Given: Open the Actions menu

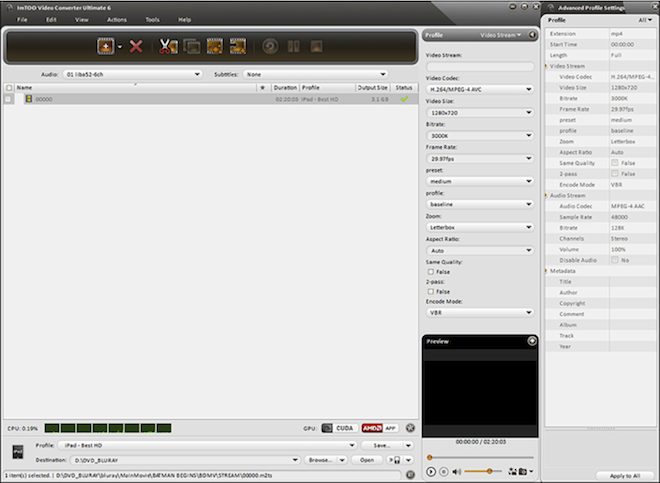Looking at the screenshot, I should pyautogui.click(x=117, y=19).
